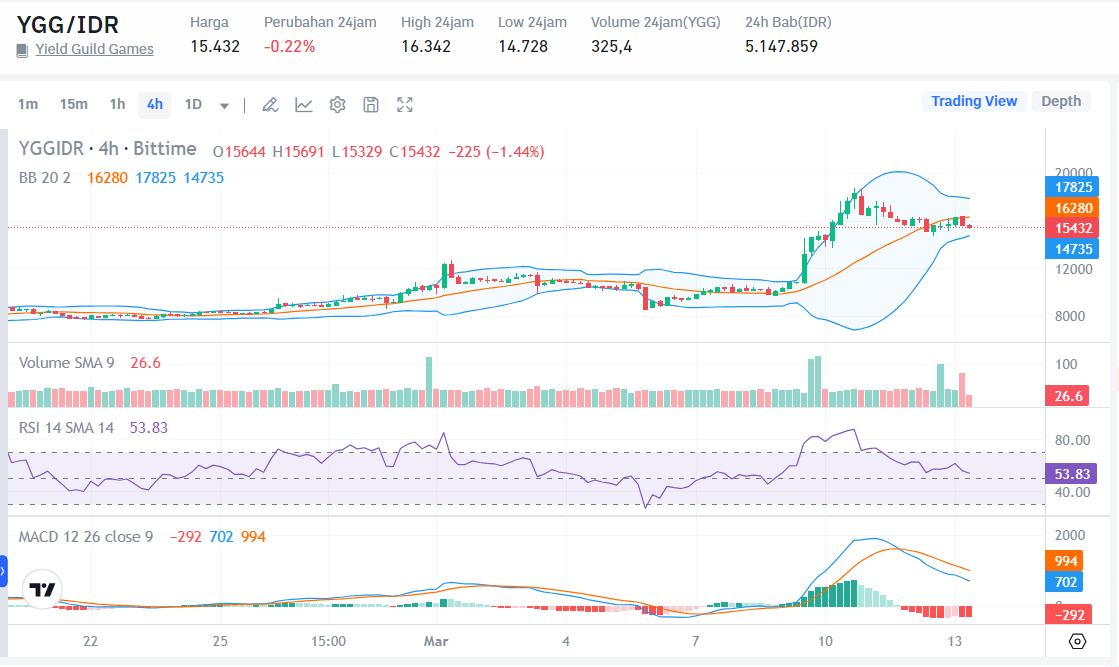Click the 702 MACD axis tag
Viewport: 1119px width, 667px height.
point(1065,582)
